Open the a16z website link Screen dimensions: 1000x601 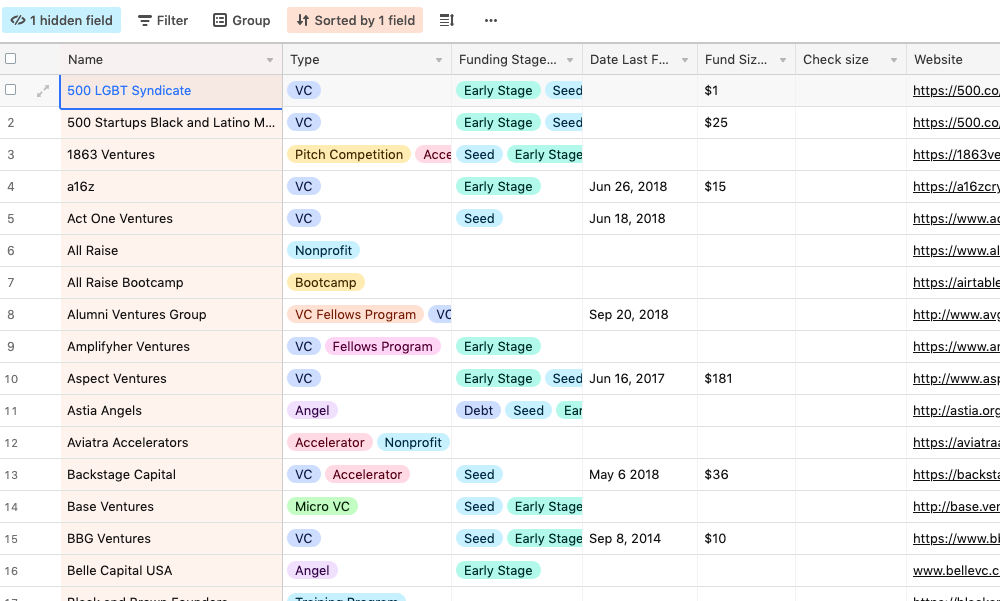coord(956,186)
